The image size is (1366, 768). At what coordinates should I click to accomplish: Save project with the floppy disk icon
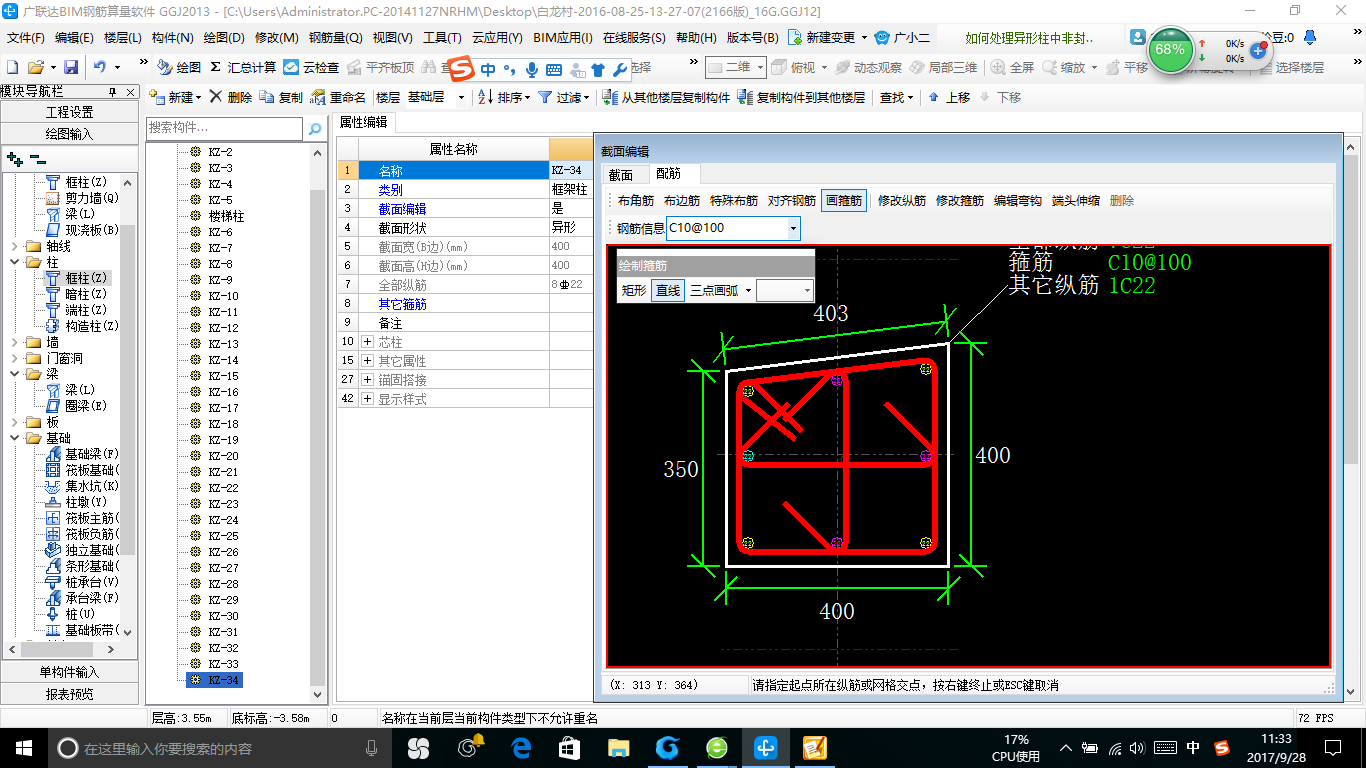[71, 67]
